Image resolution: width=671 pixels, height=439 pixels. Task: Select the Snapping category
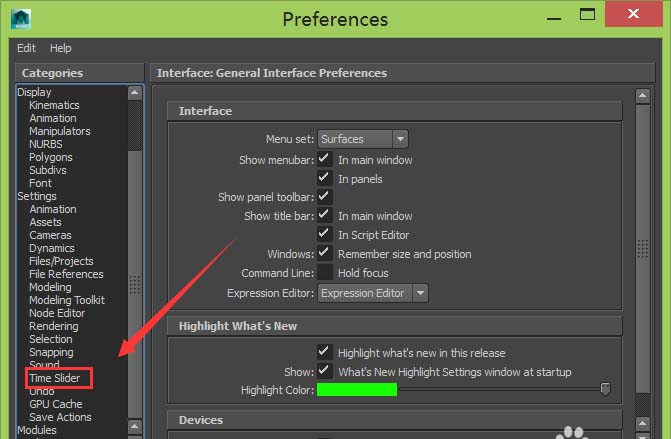[51, 352]
